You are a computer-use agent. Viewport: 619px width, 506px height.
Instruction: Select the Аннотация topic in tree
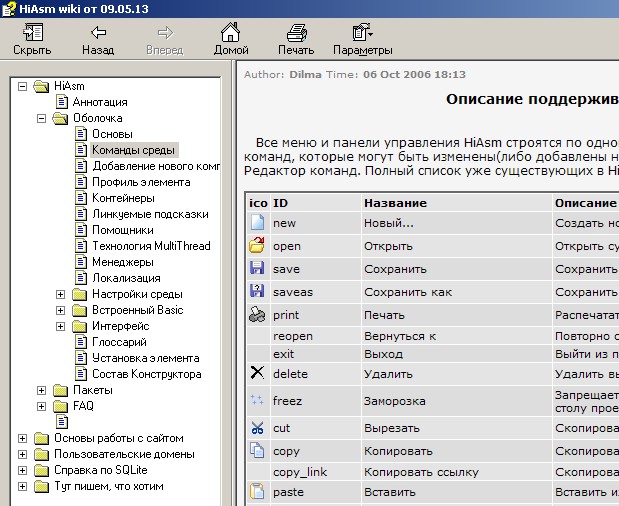point(99,102)
